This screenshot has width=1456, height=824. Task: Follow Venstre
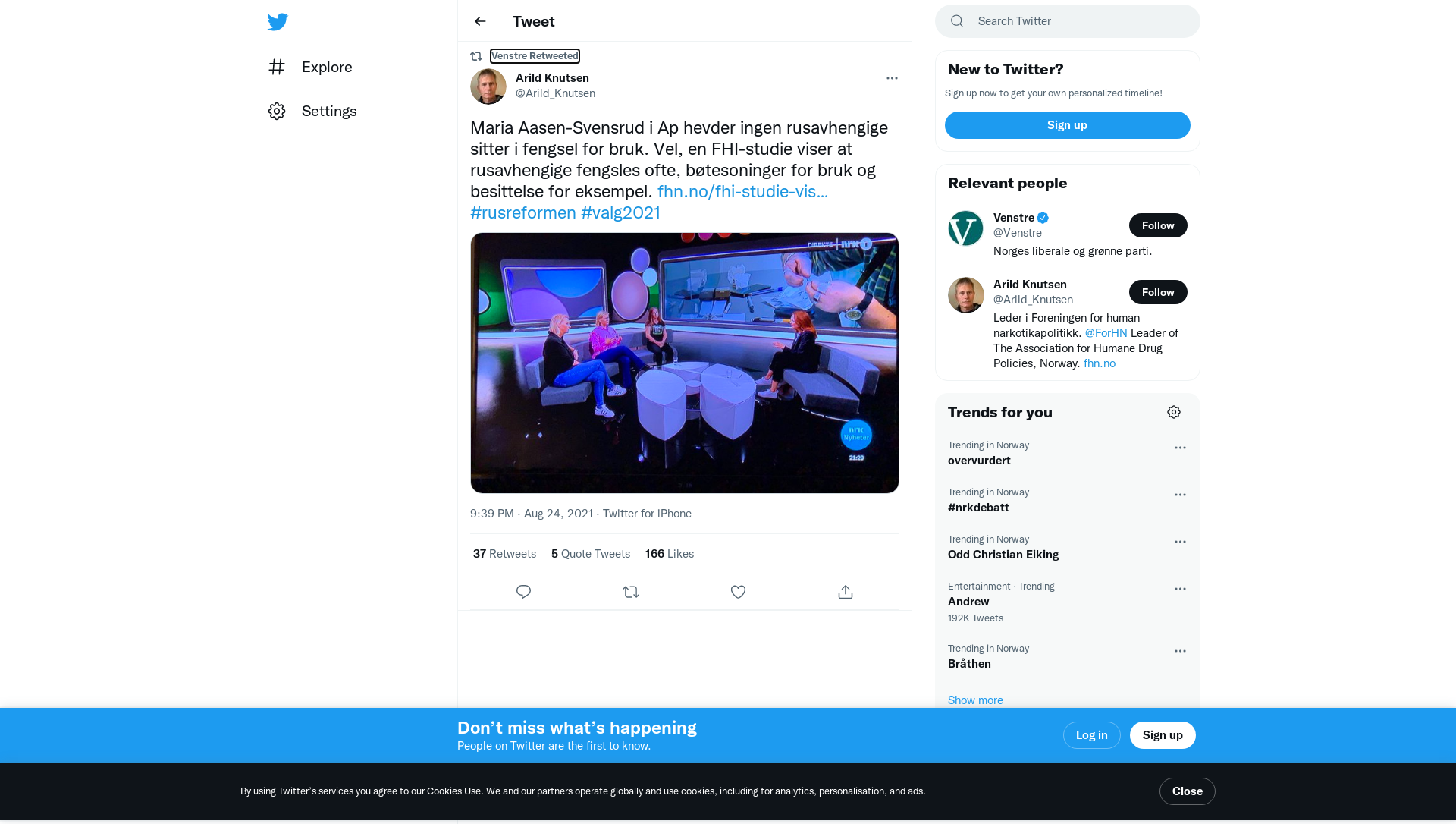(1158, 225)
